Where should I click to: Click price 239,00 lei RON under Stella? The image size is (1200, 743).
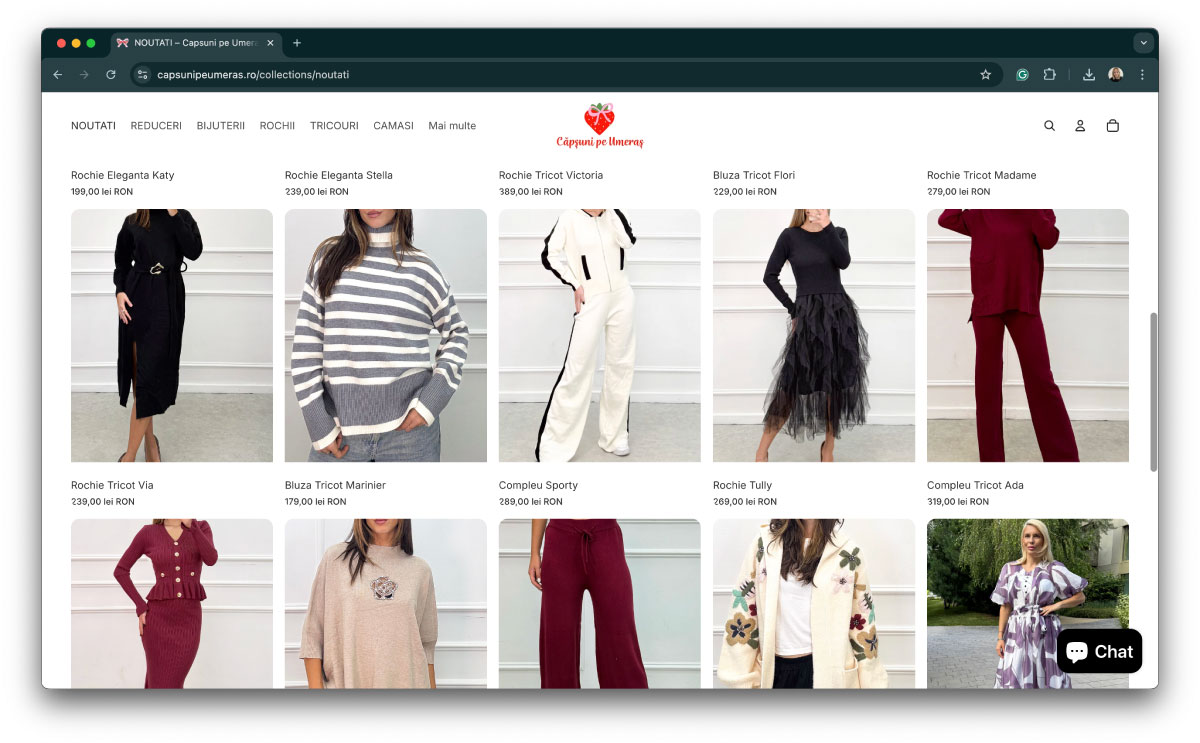[x=317, y=192]
